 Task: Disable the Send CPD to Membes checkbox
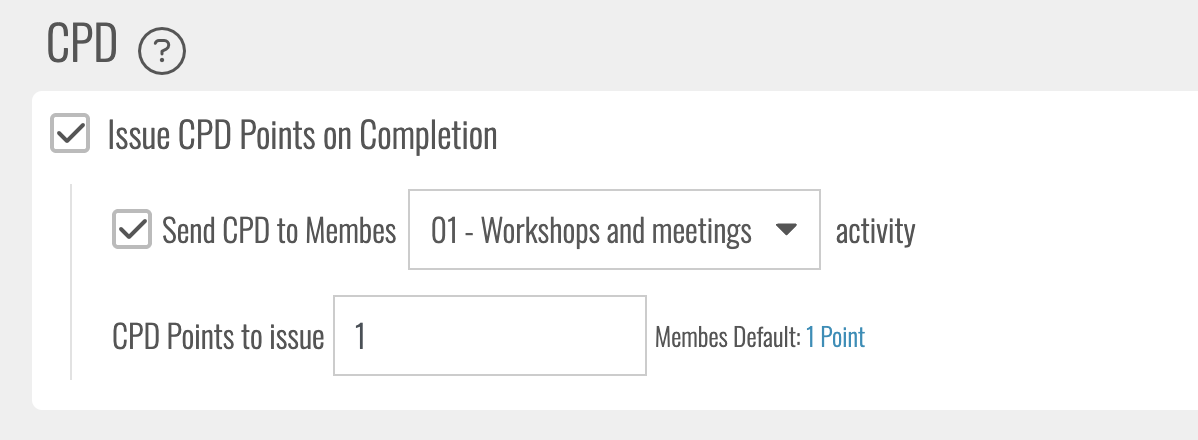coord(131,230)
